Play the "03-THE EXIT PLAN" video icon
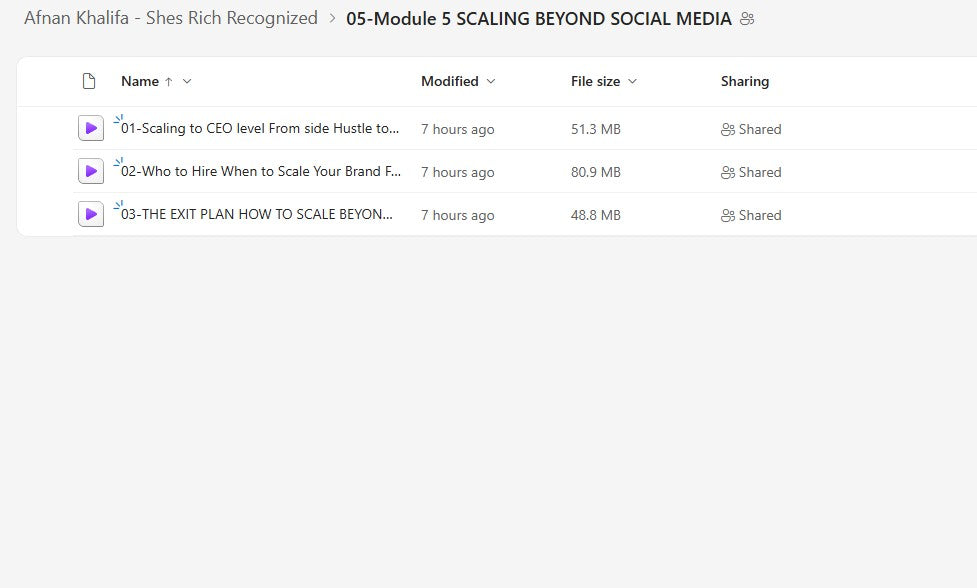 [x=91, y=214]
